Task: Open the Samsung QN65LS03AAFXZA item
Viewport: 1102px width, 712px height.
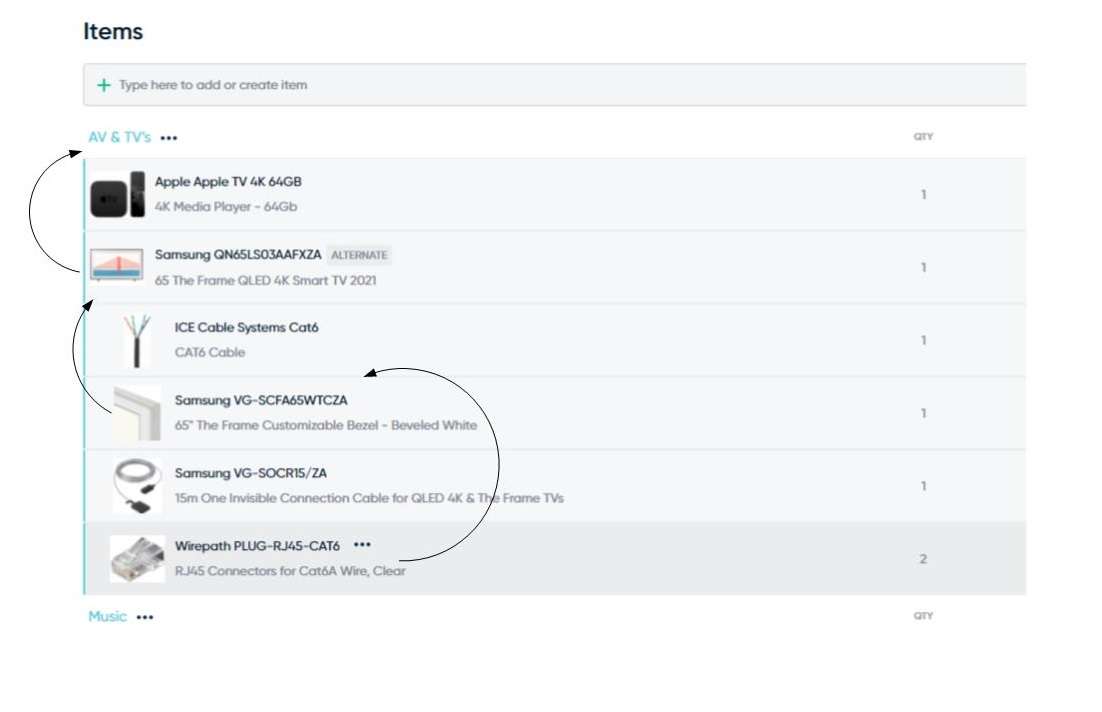Action: (238, 254)
